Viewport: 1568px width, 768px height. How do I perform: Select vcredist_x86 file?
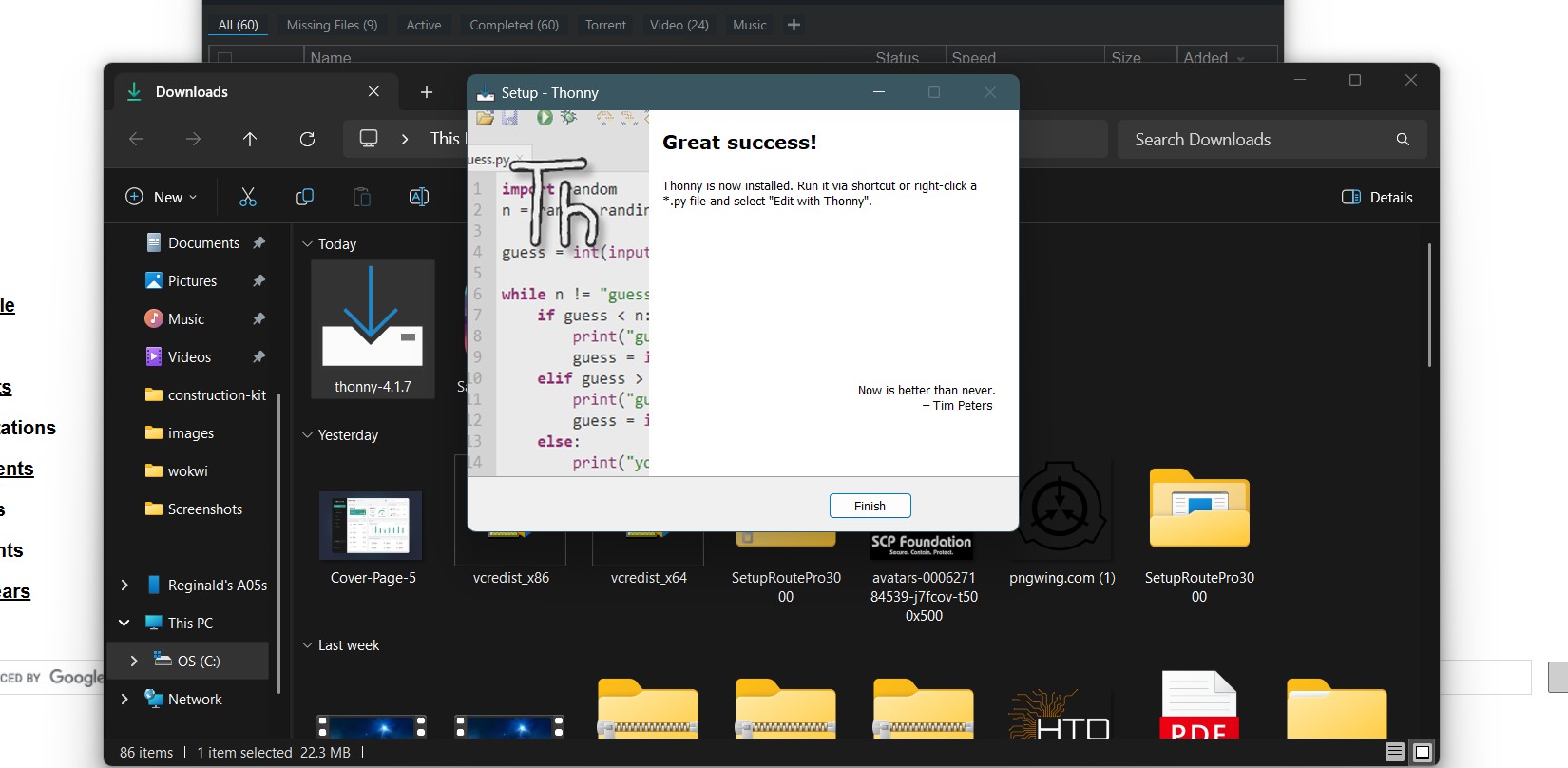tap(511, 561)
